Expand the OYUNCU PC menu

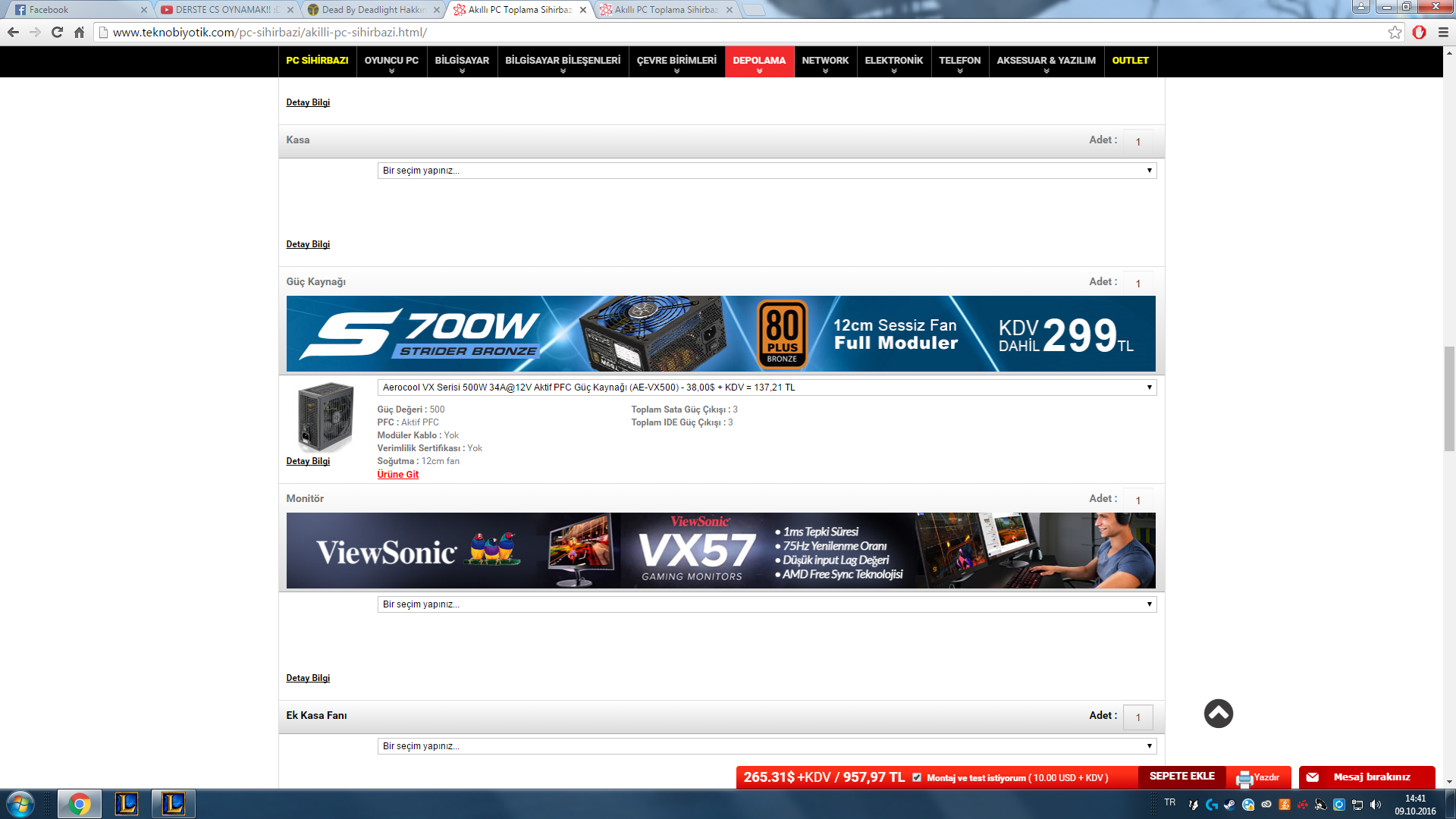391,61
